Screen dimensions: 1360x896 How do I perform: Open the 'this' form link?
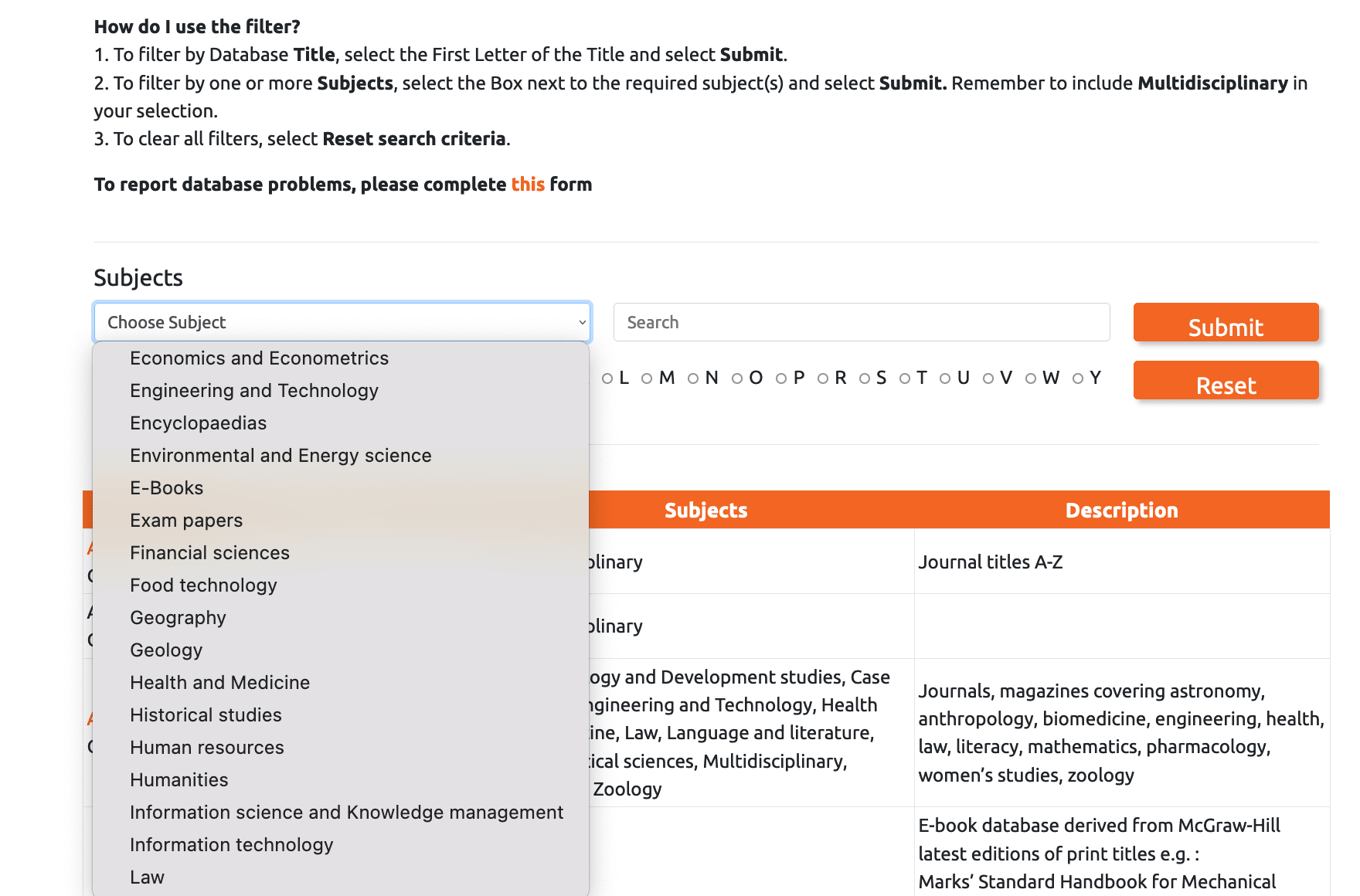click(x=528, y=185)
